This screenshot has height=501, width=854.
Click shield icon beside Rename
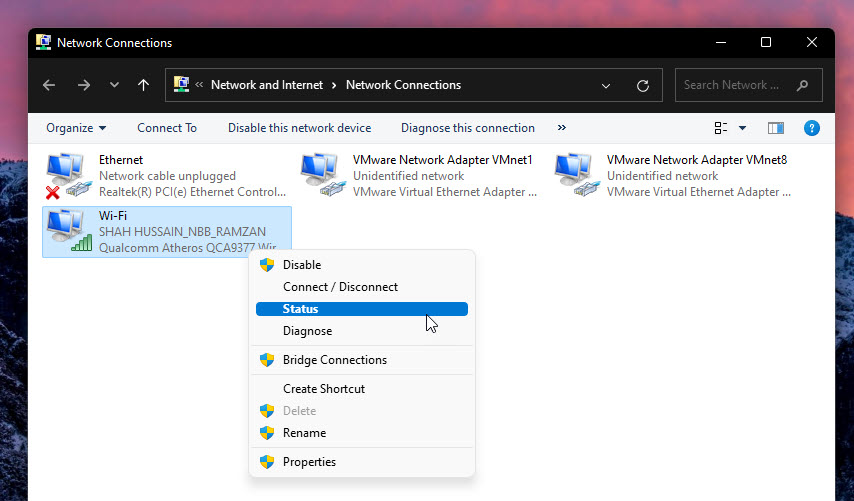[267, 433]
